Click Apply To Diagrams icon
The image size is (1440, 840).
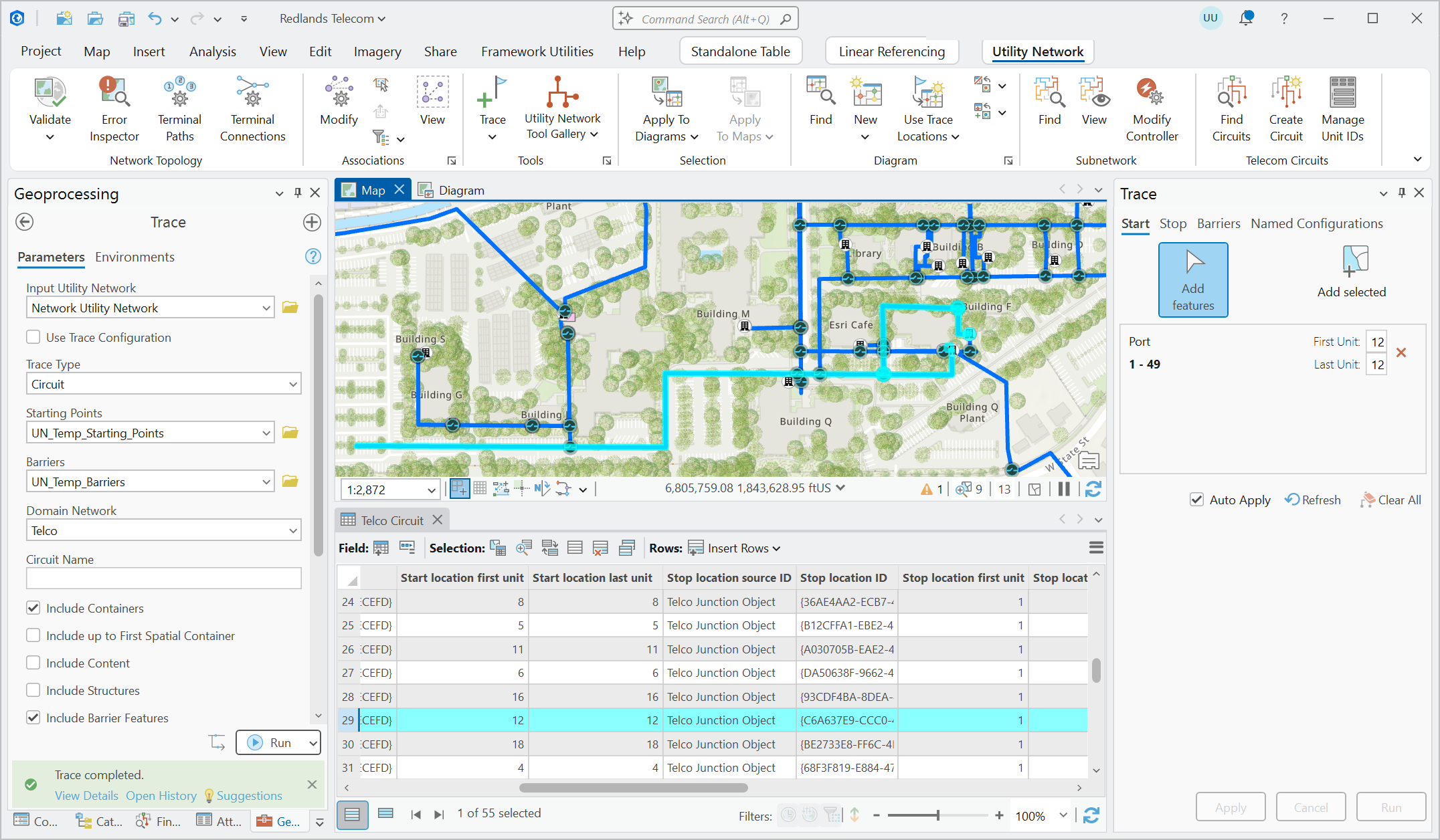click(666, 92)
